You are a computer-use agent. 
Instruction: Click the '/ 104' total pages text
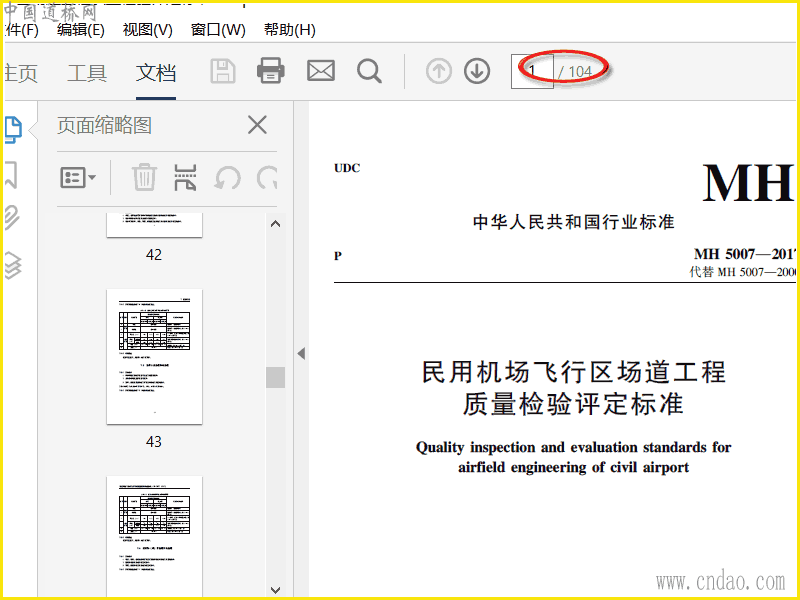click(x=575, y=71)
